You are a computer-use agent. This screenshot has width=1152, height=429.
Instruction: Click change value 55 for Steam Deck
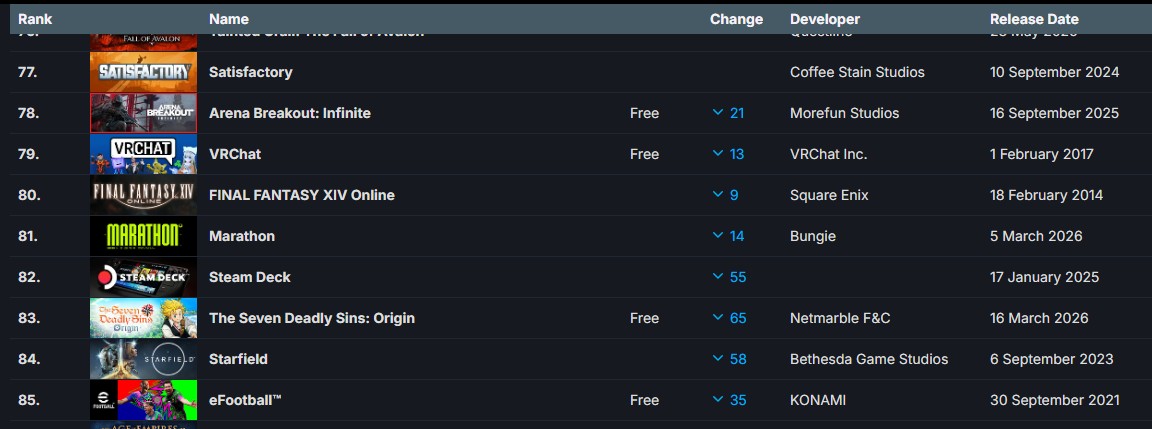tap(738, 278)
